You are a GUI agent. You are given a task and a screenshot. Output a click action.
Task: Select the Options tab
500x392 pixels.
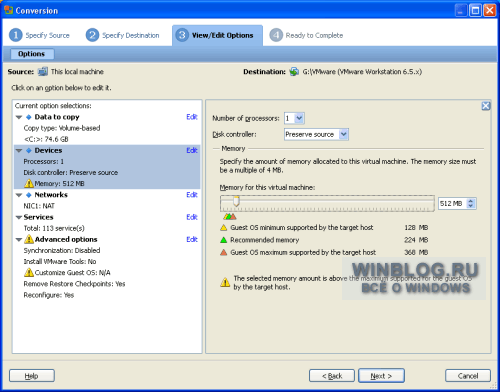32,54
